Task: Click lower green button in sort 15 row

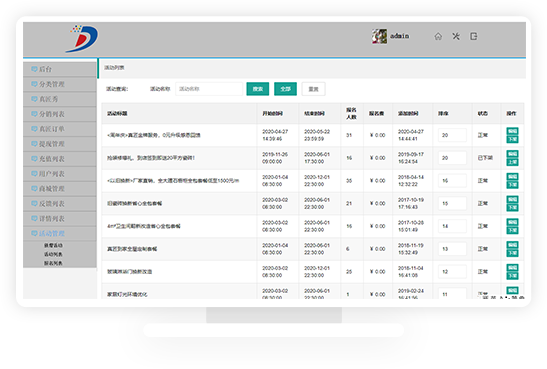Action: point(512,208)
